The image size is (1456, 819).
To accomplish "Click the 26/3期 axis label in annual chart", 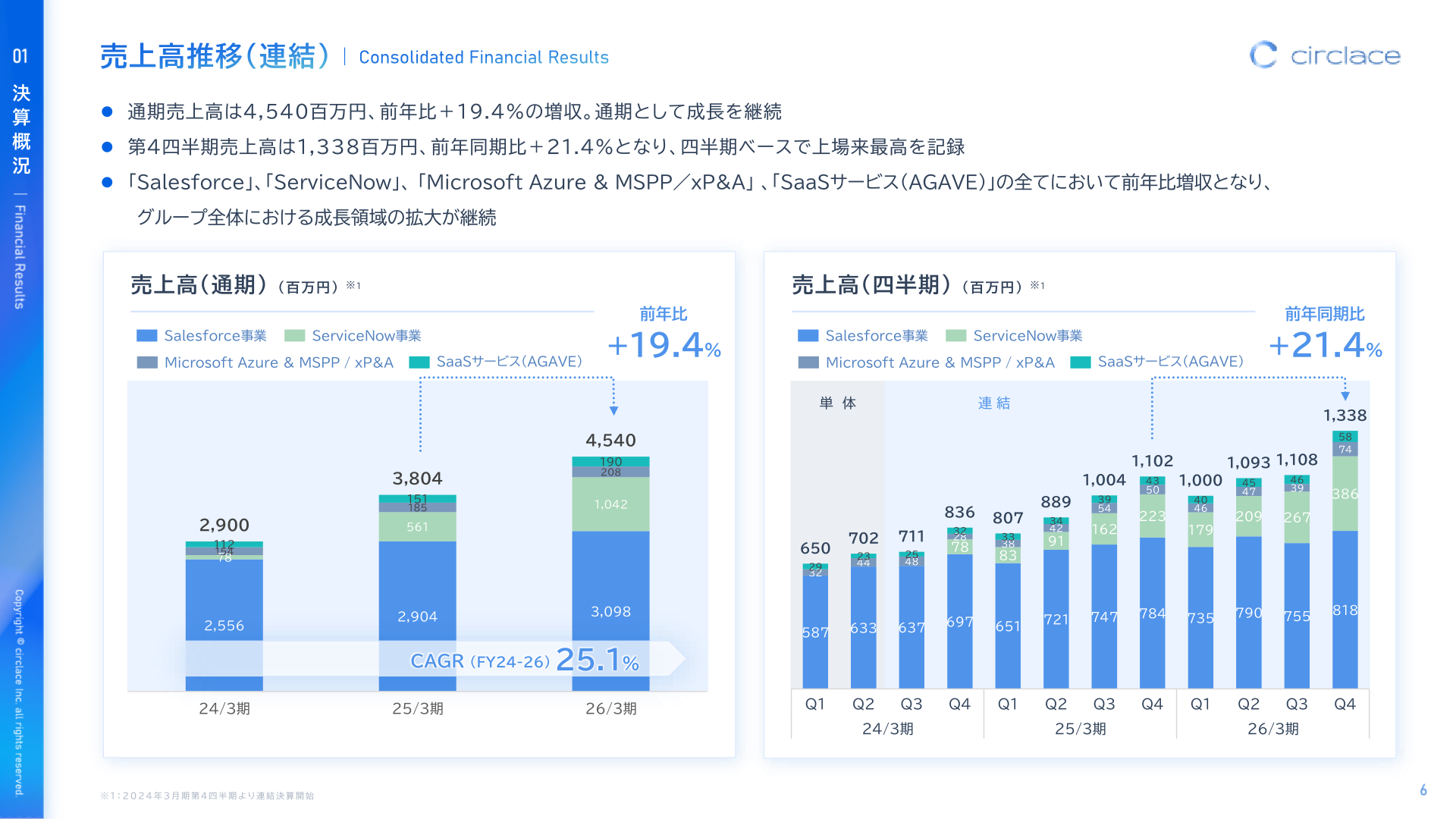I will point(611,708).
